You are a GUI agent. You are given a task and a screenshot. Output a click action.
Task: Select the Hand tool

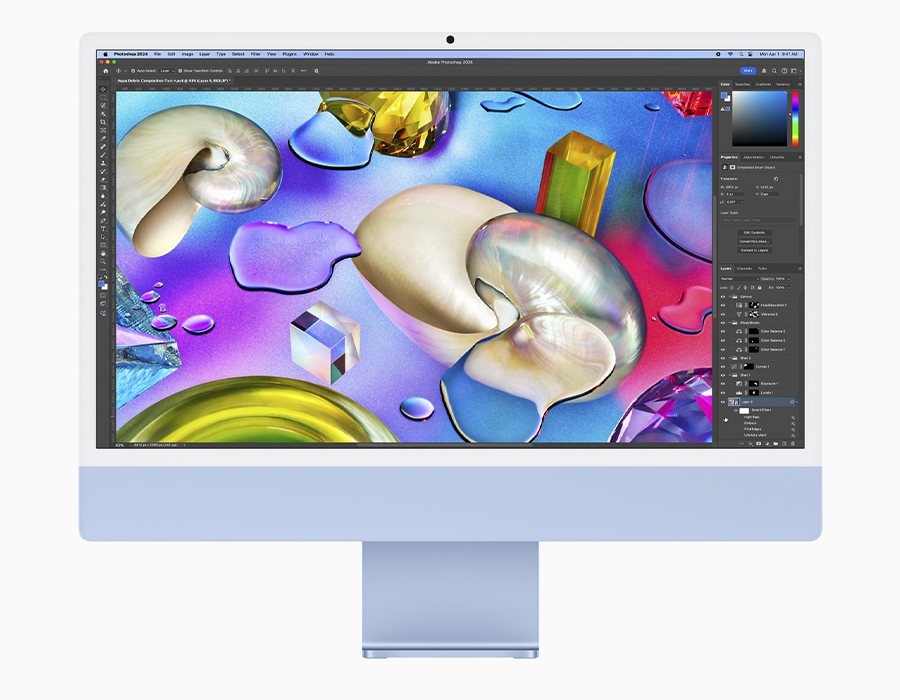[x=103, y=253]
